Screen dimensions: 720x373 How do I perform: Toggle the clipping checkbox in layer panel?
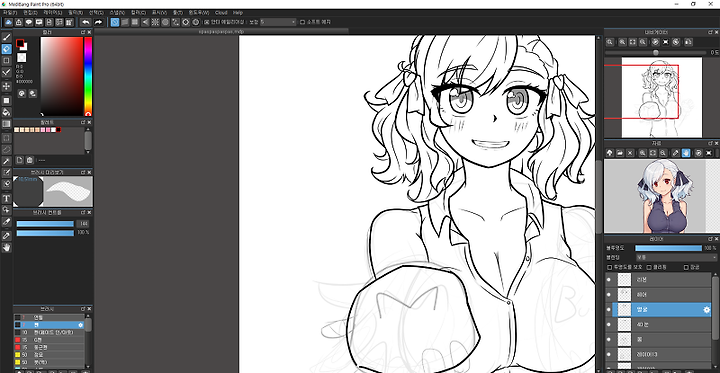click(649, 267)
